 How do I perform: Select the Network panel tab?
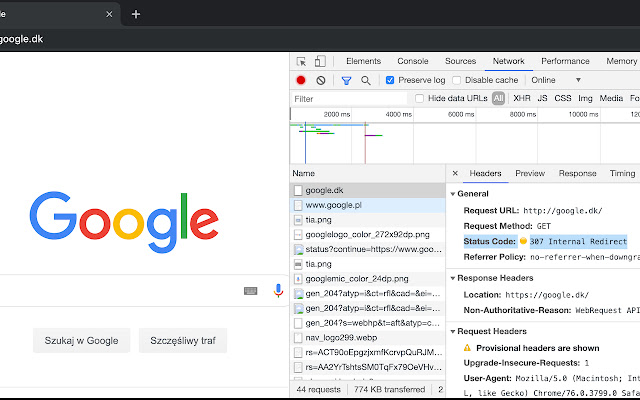(508, 61)
